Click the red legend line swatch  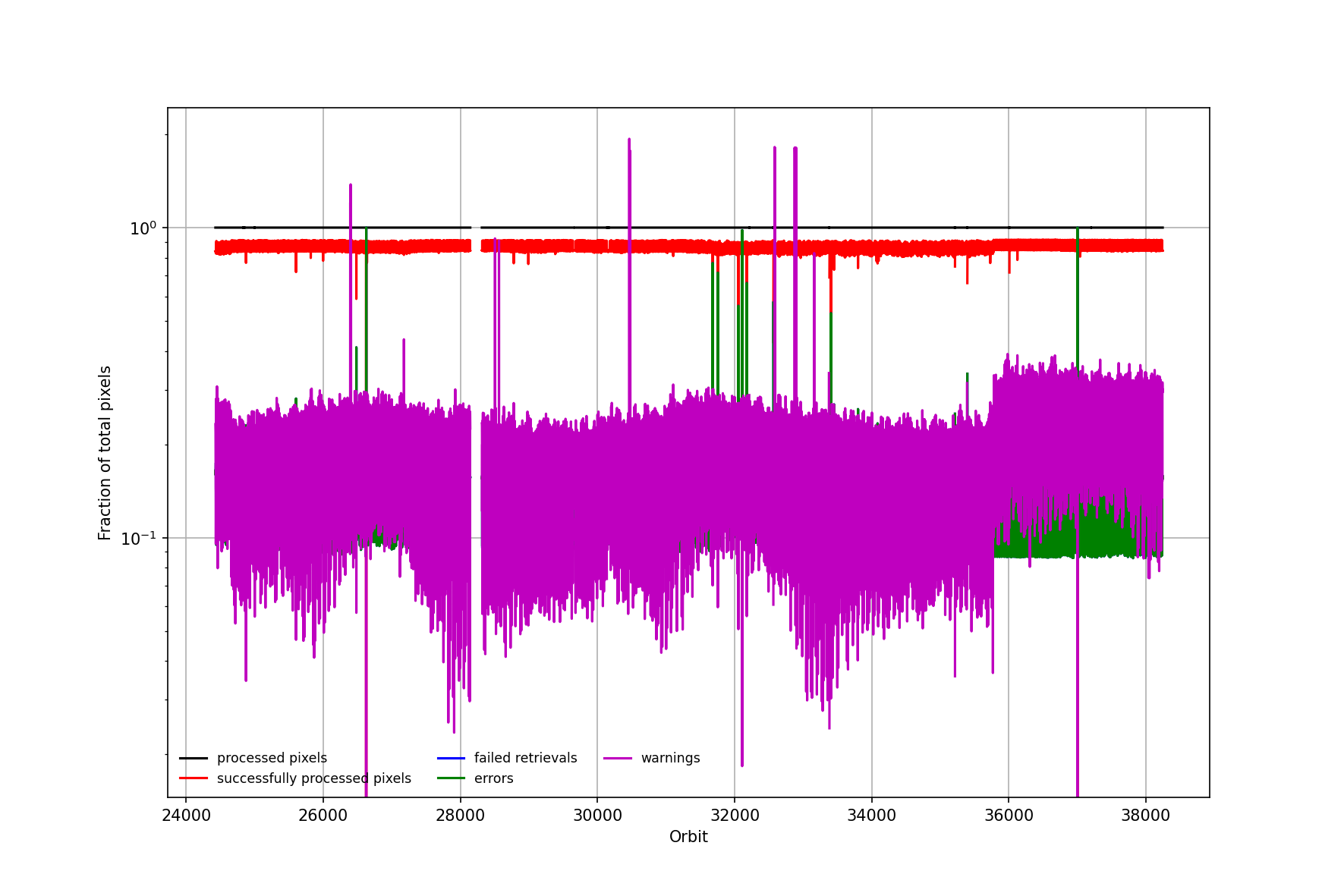point(194,778)
